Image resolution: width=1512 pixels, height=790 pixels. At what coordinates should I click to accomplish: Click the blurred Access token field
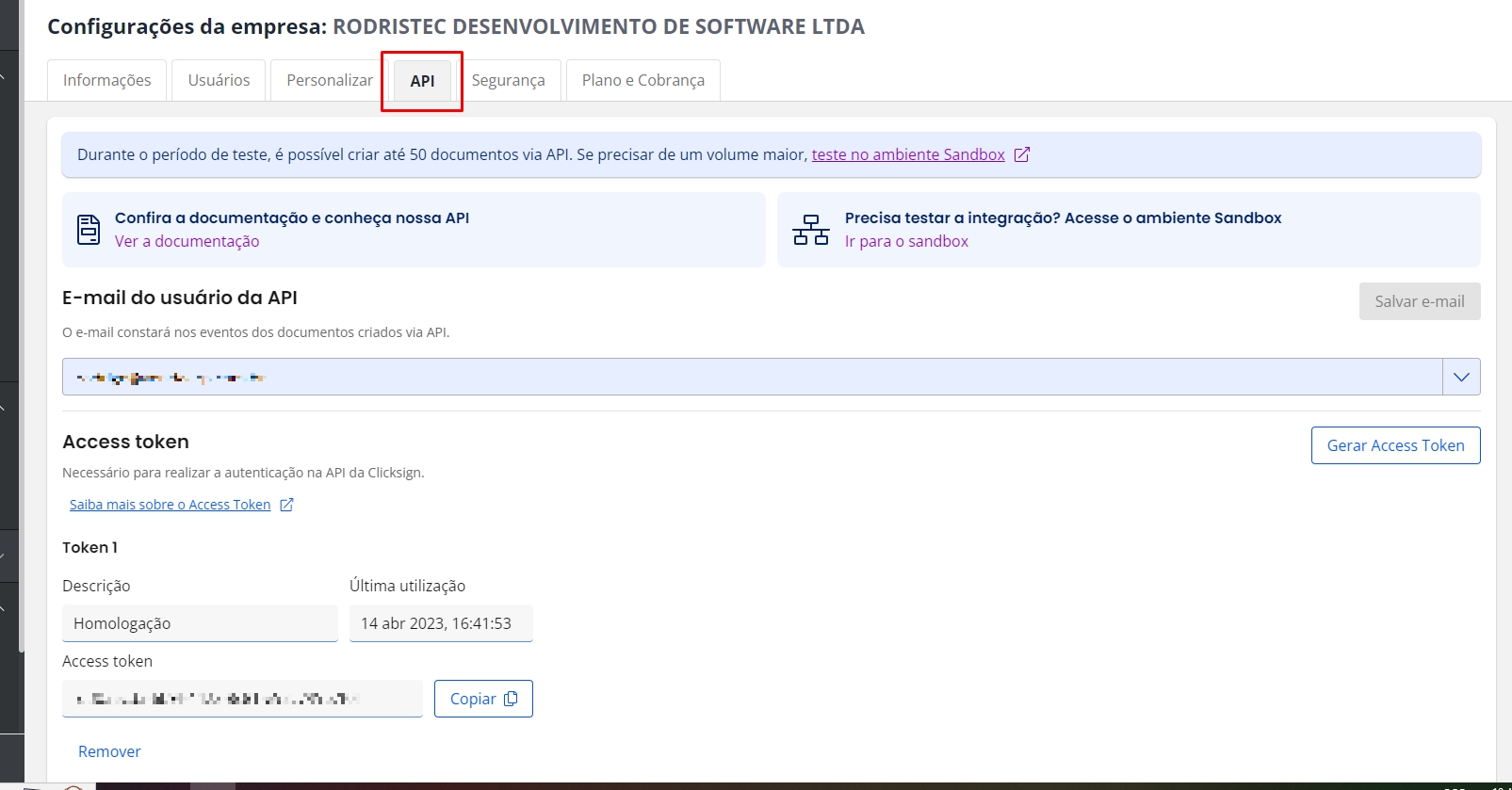click(242, 699)
